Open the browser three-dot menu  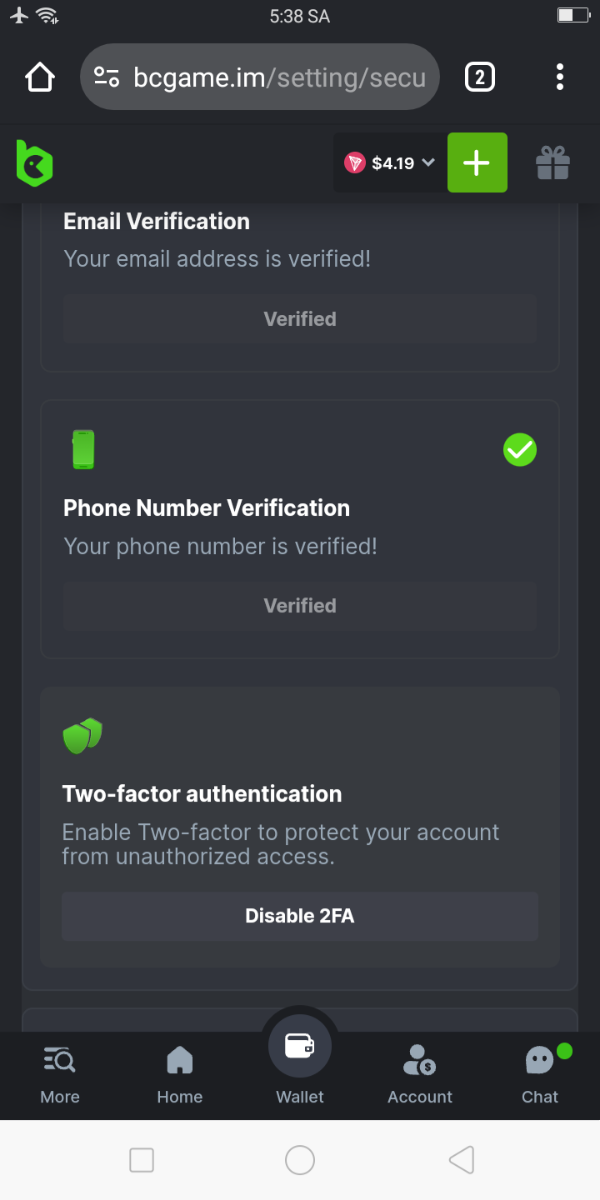560,77
